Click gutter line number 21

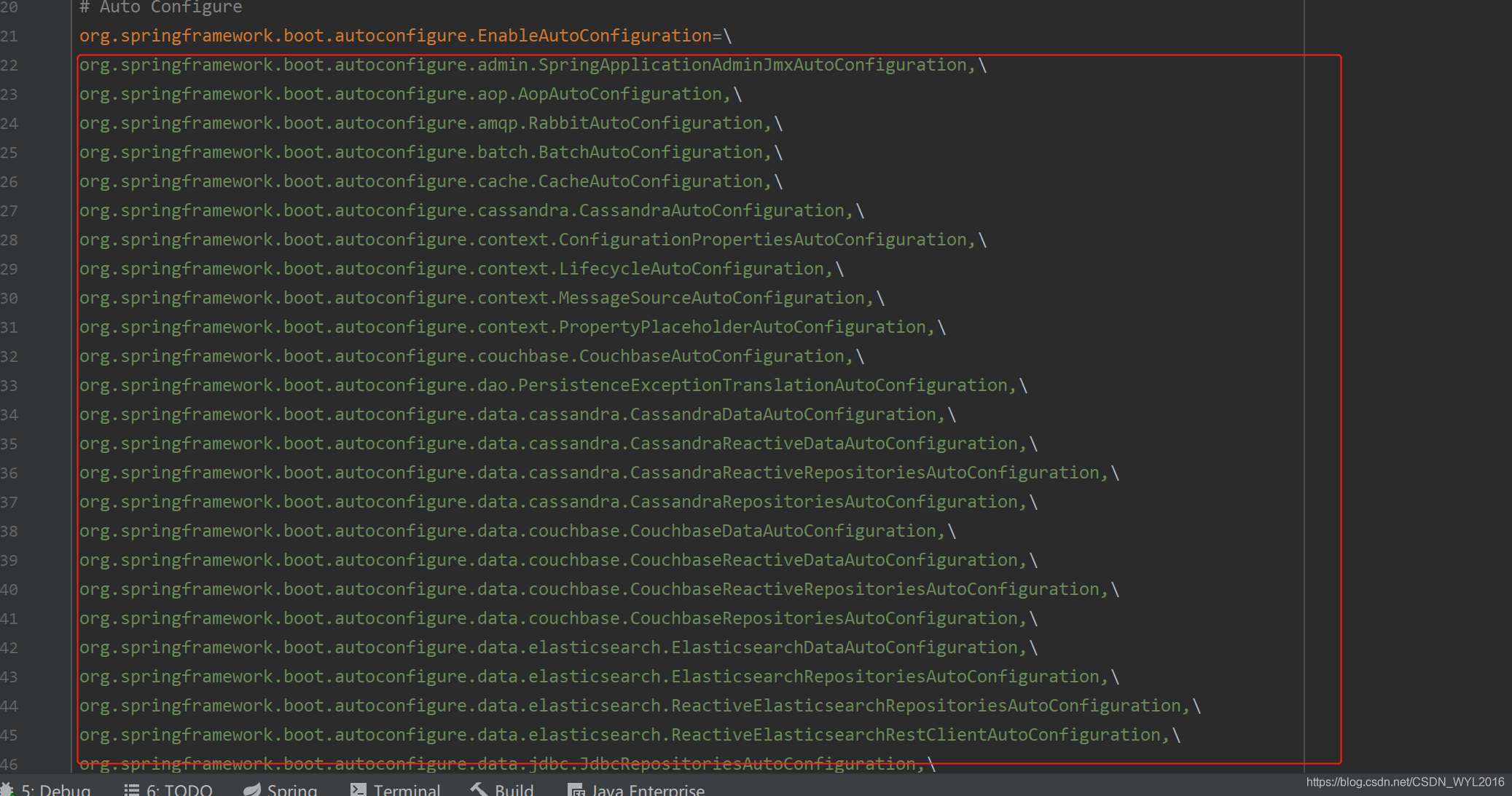9,36
